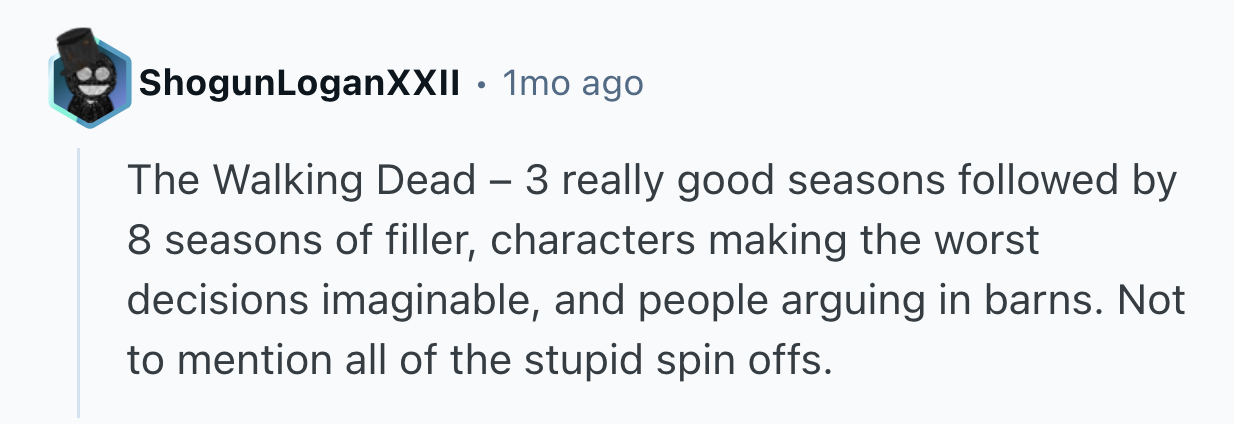Click the ShogunLoganXXII top-hat avatar
1234x424 pixels.
point(91,86)
